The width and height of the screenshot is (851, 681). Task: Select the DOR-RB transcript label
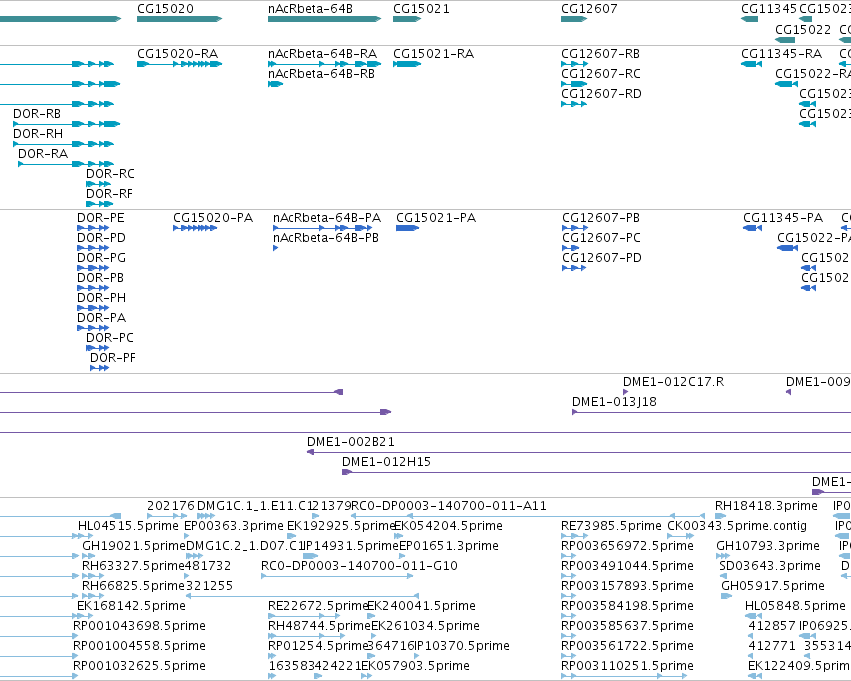coord(37,114)
